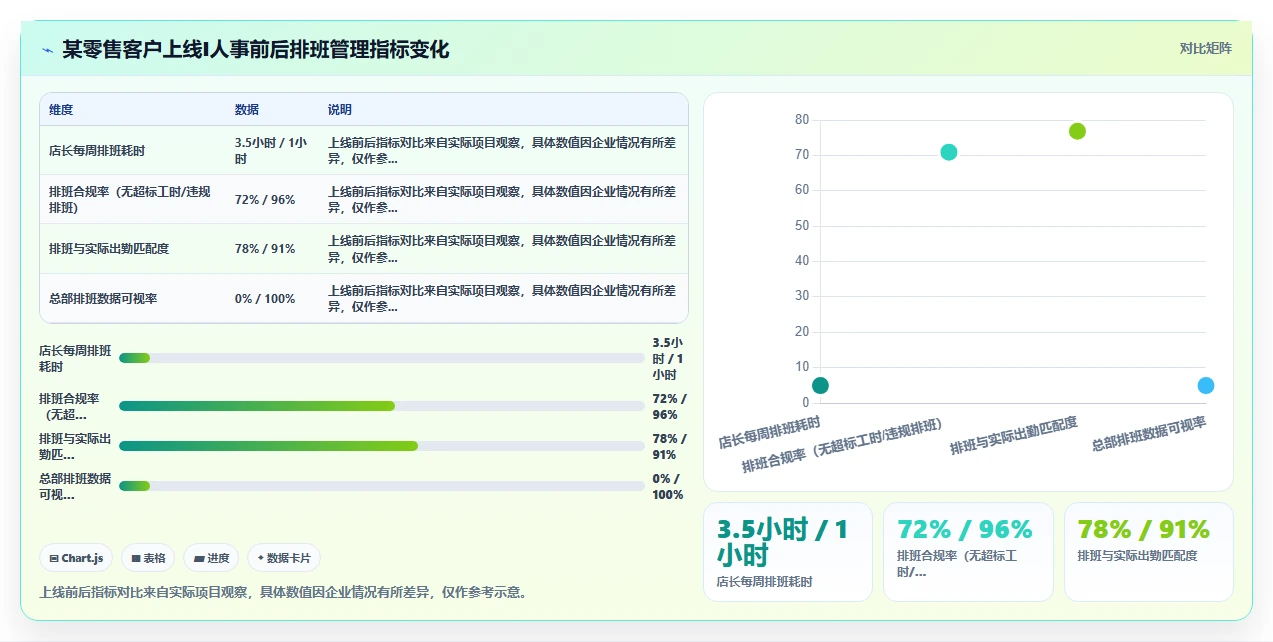
Task: Click the 店长每周排班耗时 label beside its progress bar
Action: pyautogui.click(x=75, y=358)
